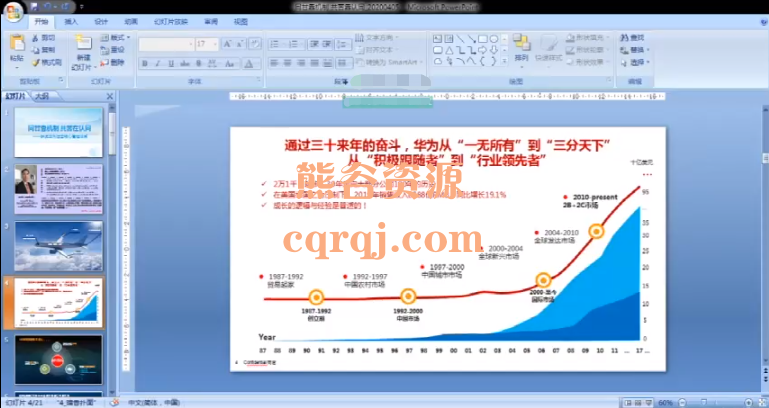The height and width of the screenshot is (408, 769).
Task: Open font color picker
Action: (249, 64)
